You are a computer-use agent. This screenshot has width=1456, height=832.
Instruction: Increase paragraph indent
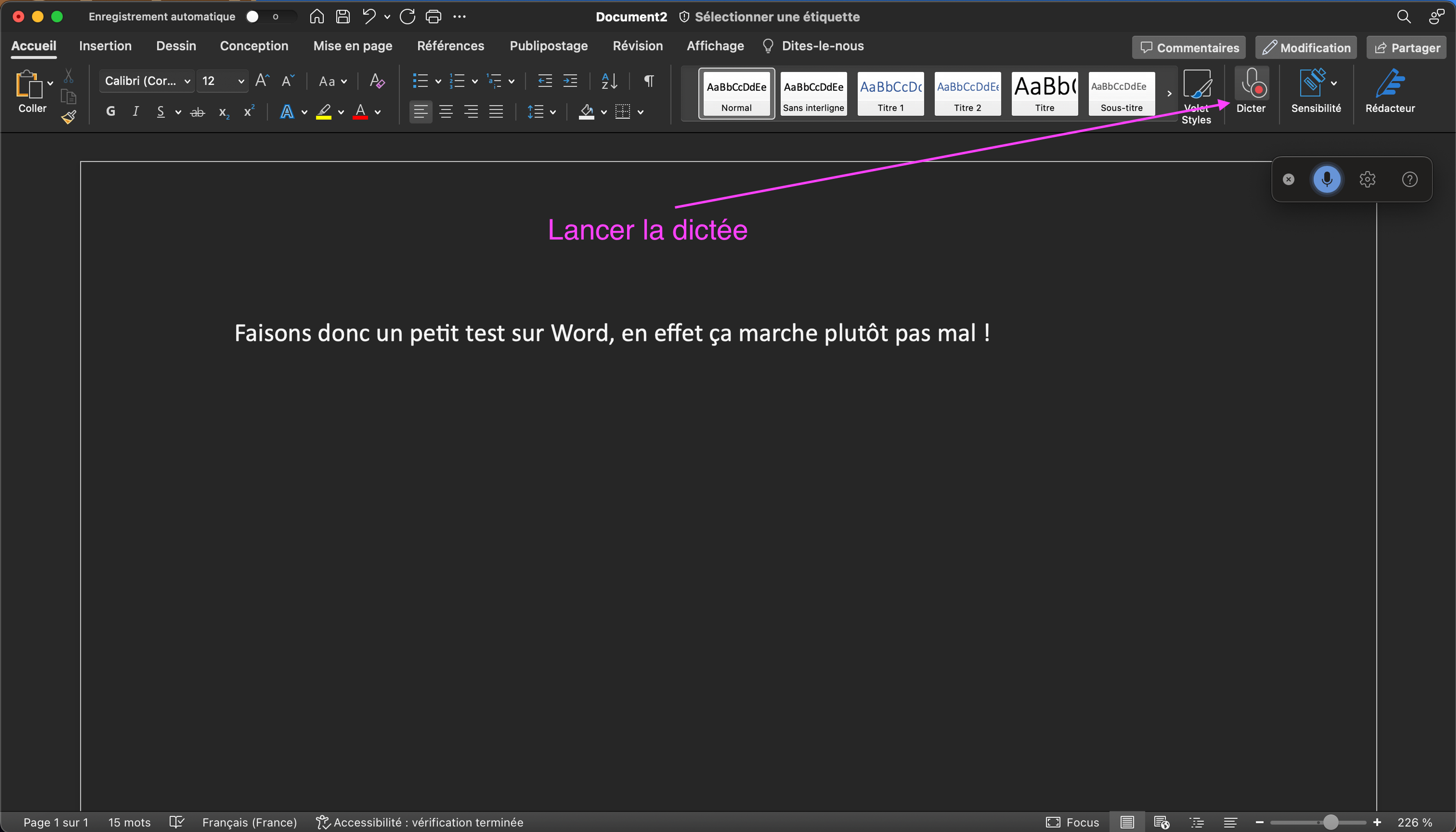coord(570,80)
